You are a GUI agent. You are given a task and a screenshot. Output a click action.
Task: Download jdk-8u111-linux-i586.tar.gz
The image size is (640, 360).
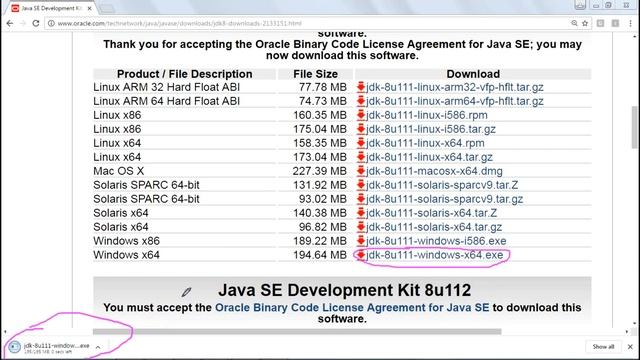click(x=431, y=129)
